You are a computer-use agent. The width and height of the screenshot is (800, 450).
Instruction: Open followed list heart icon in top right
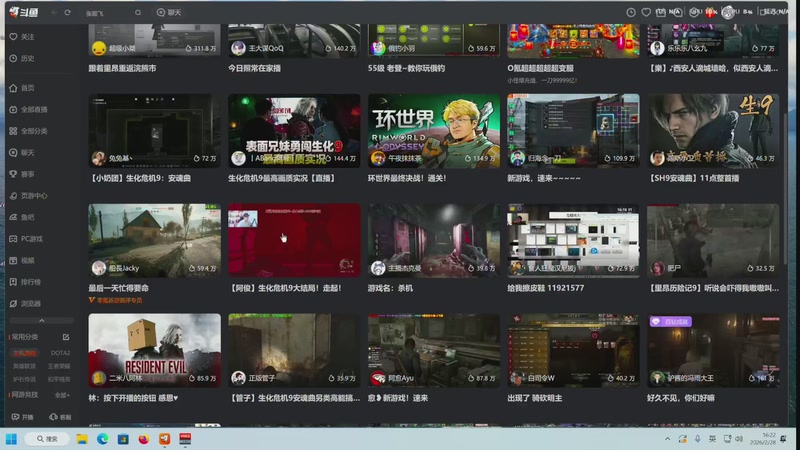(646, 12)
